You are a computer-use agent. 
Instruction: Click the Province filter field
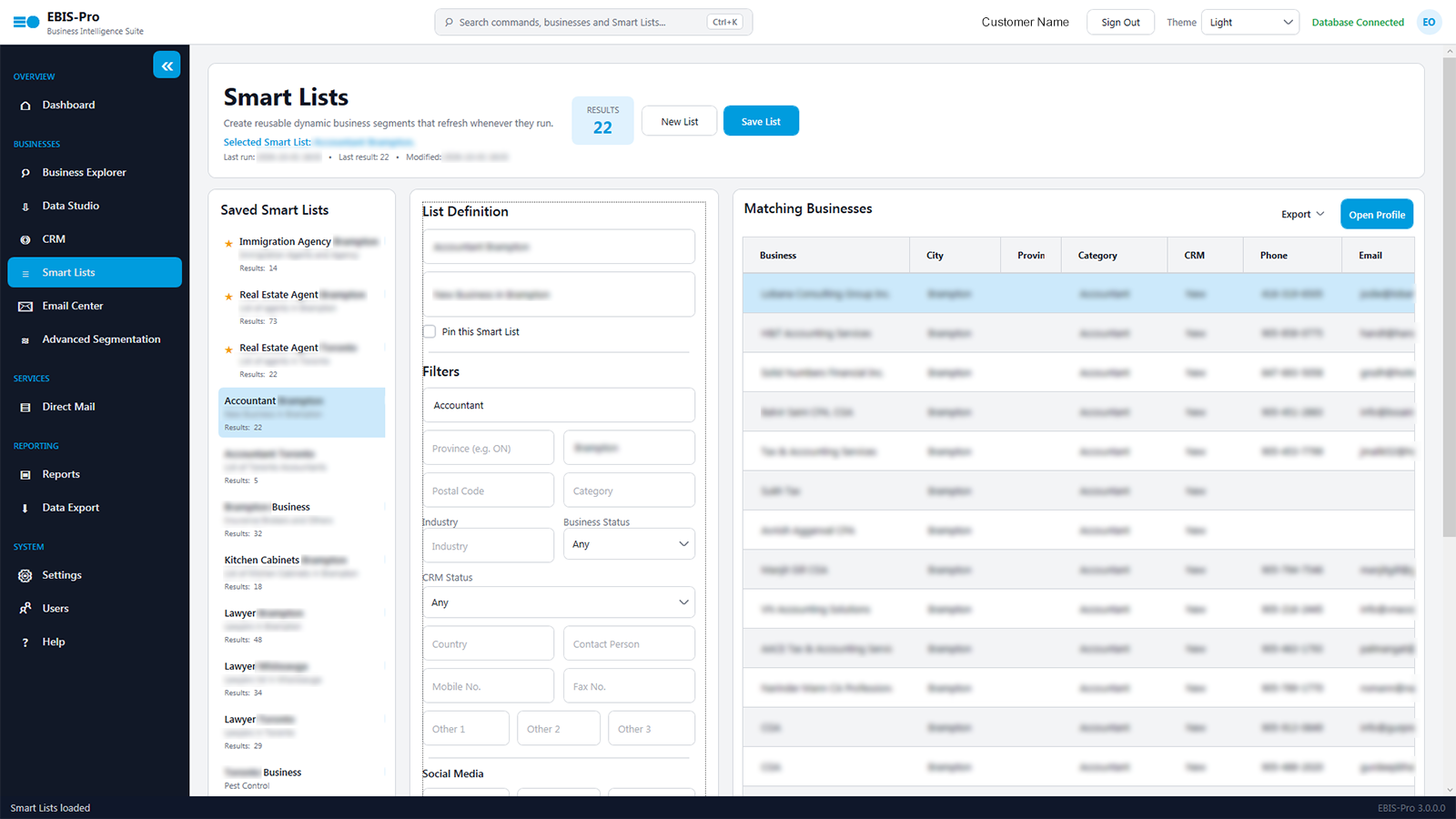[x=488, y=448]
